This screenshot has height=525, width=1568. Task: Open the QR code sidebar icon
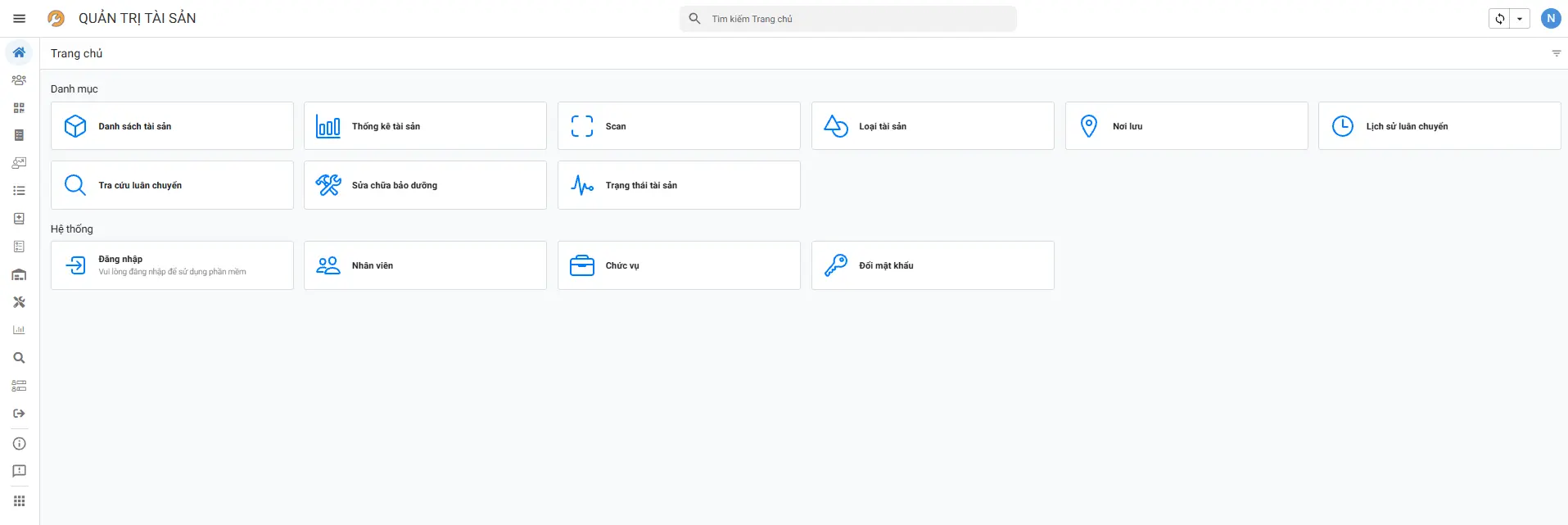click(x=19, y=108)
